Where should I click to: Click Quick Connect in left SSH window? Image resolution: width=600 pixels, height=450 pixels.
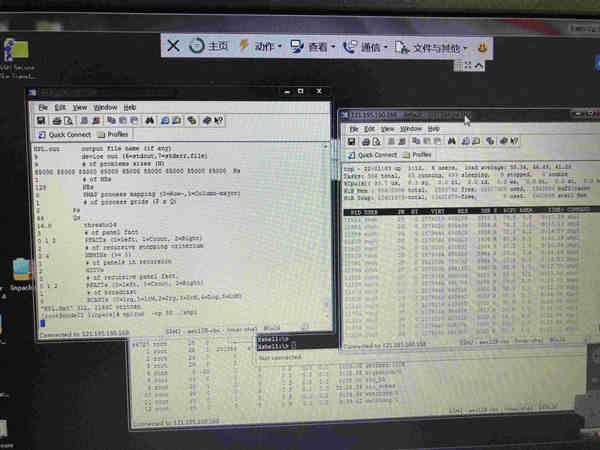pos(65,135)
